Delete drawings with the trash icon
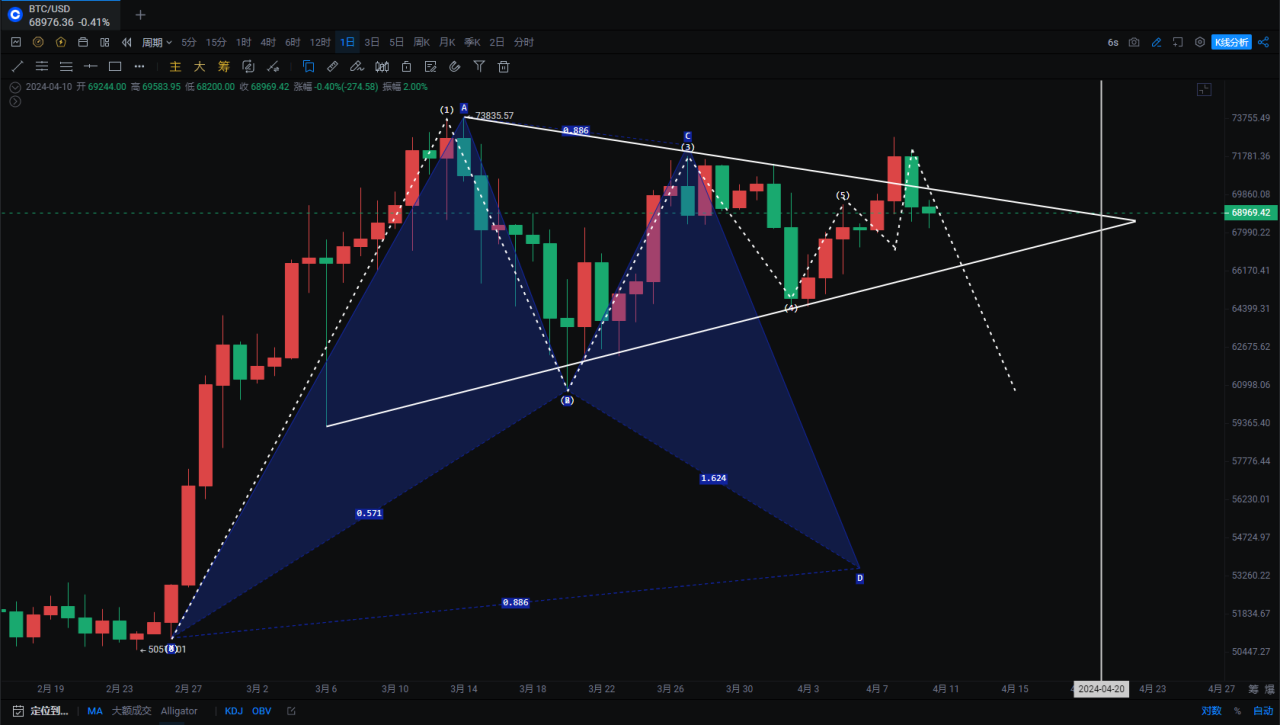 point(504,67)
